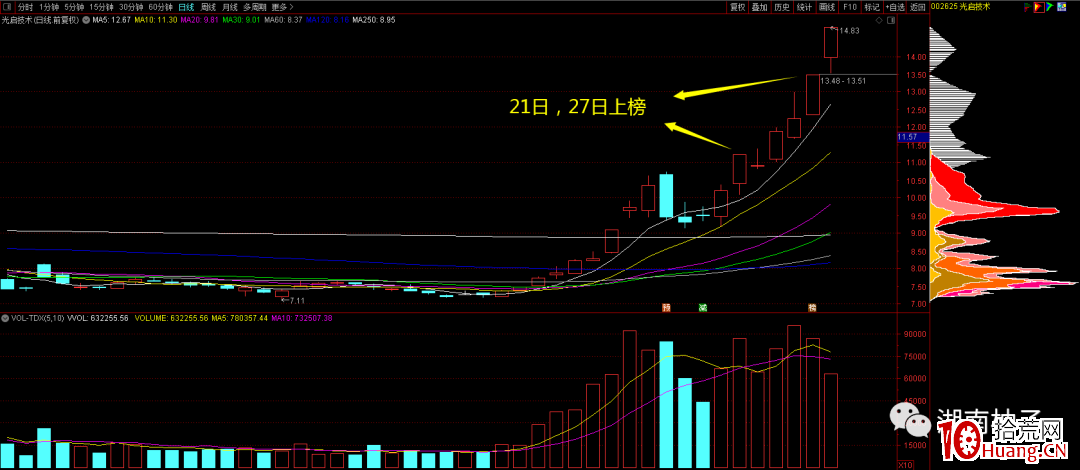
Task: Click the 叠加 overlay button
Action: coord(760,7)
